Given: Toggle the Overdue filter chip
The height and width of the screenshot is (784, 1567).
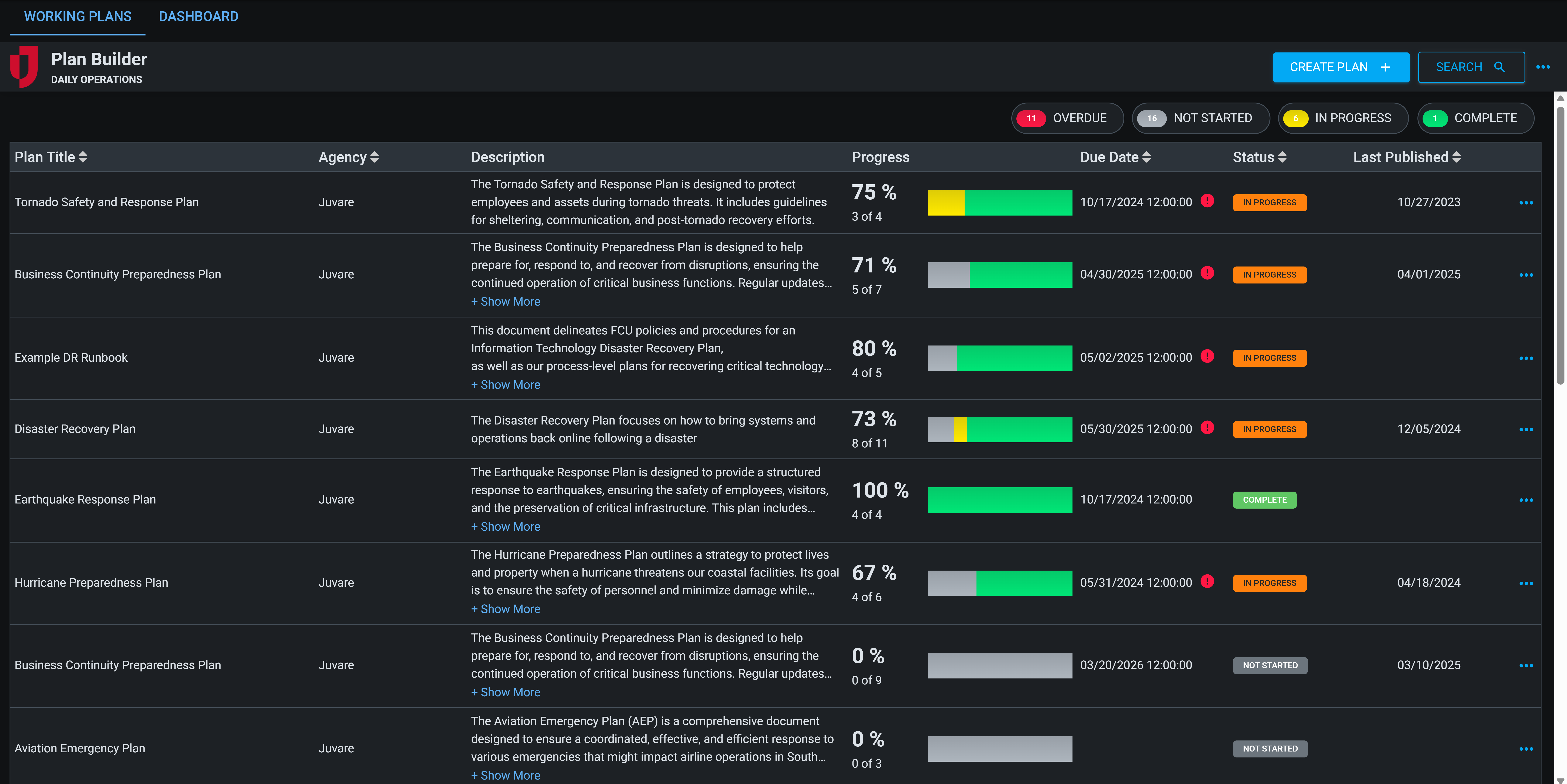Looking at the screenshot, I should (1067, 118).
